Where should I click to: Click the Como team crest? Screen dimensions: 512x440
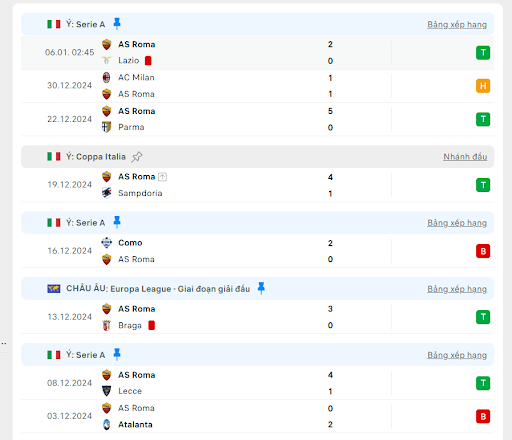coord(107,243)
